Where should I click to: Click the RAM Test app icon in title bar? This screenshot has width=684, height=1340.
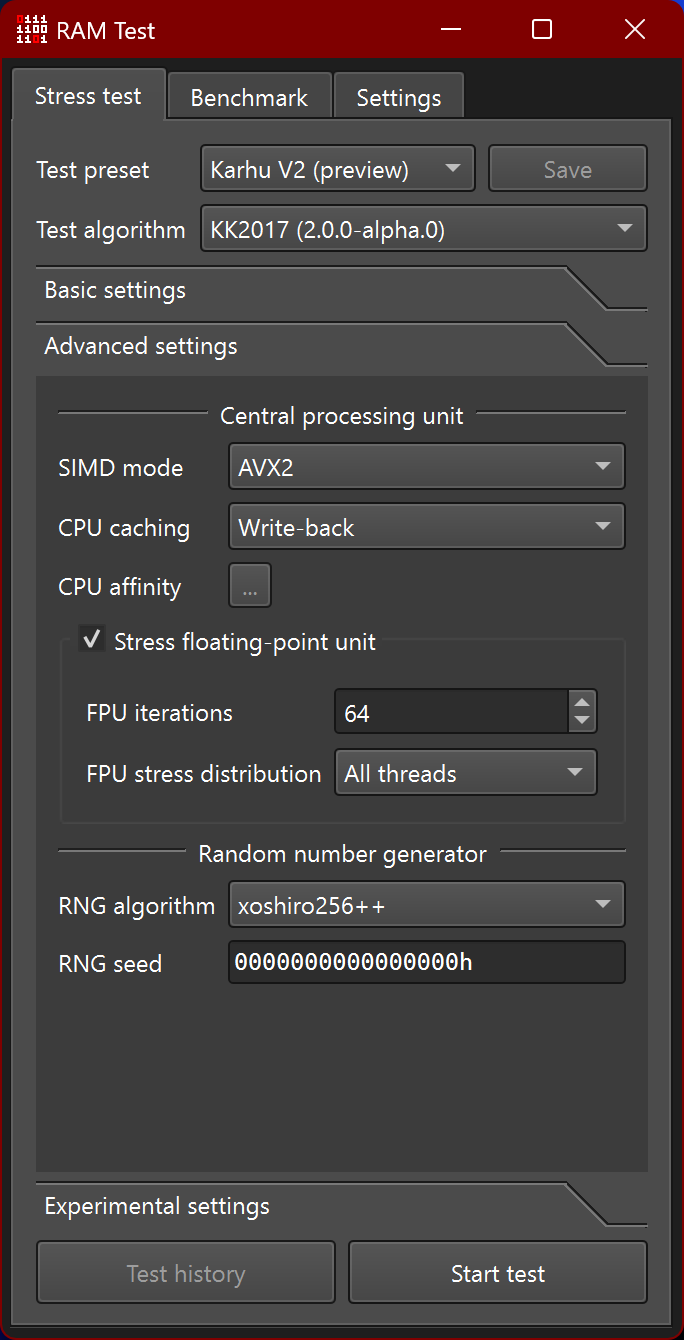point(32,30)
